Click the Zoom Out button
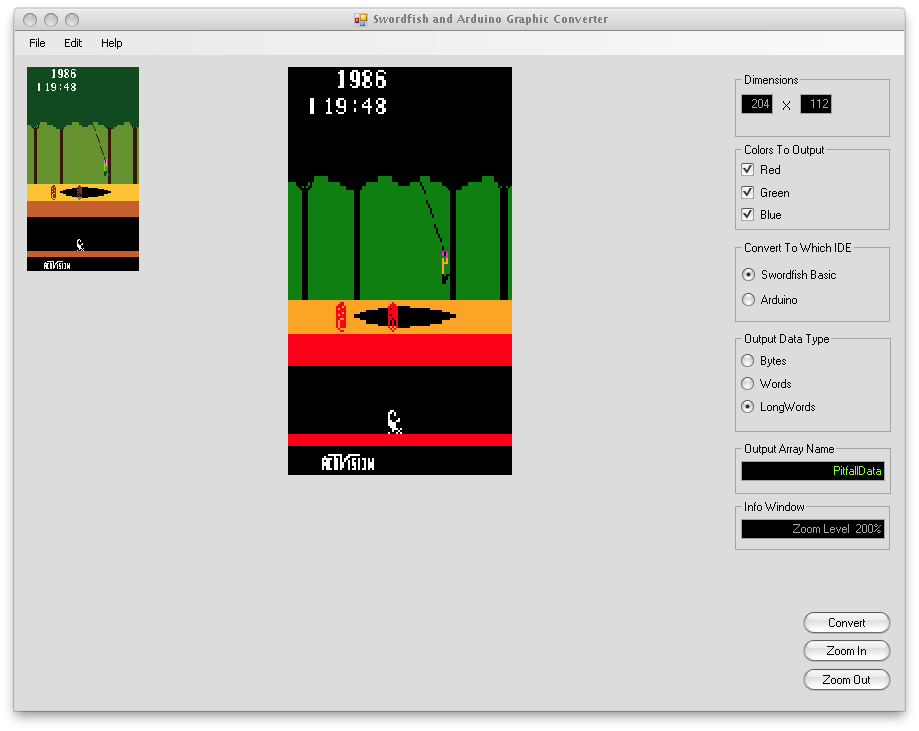919x731 pixels. [846, 679]
